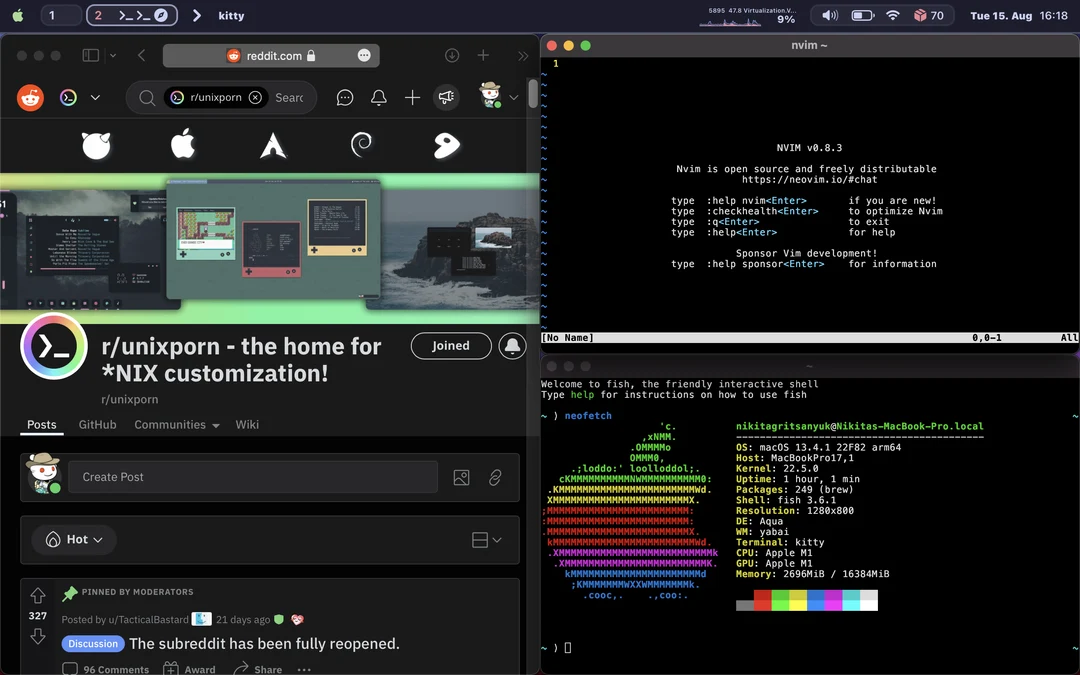Viewport: 1080px width, 675px height.
Task: Open Reddit chat
Action: pyautogui.click(x=344, y=97)
